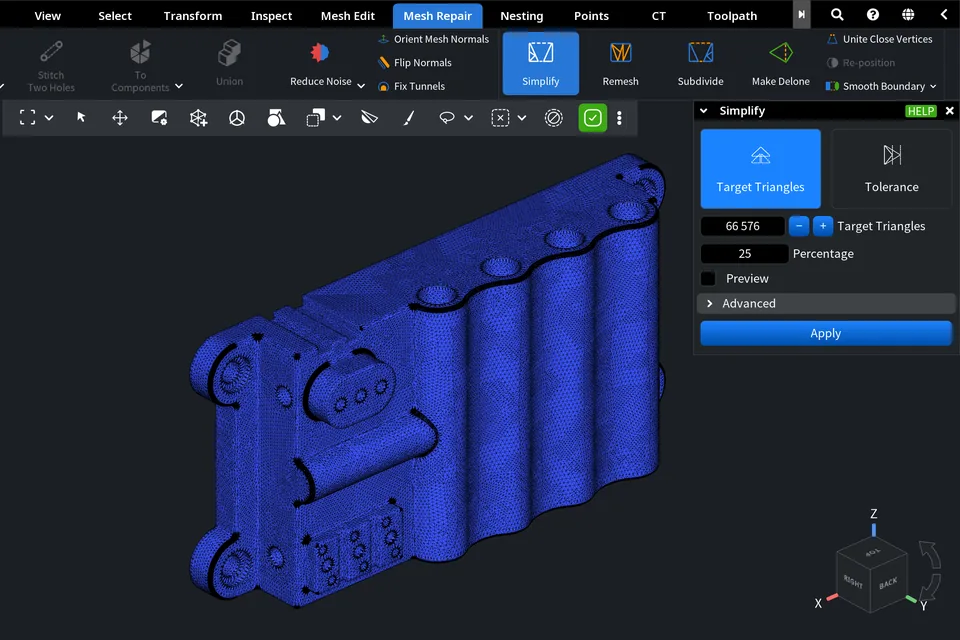This screenshot has width=960, height=640.
Task: Collapse the Simplify panel header chevron
Action: pyautogui.click(x=703, y=111)
